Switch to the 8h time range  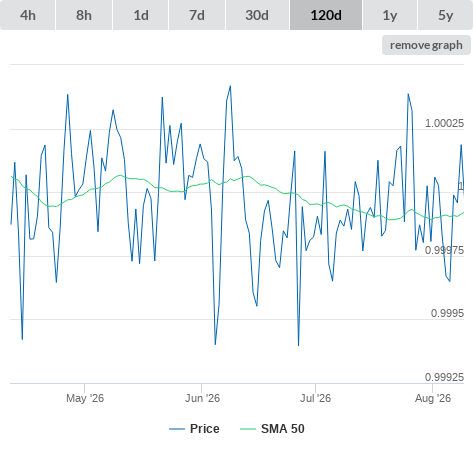click(84, 15)
